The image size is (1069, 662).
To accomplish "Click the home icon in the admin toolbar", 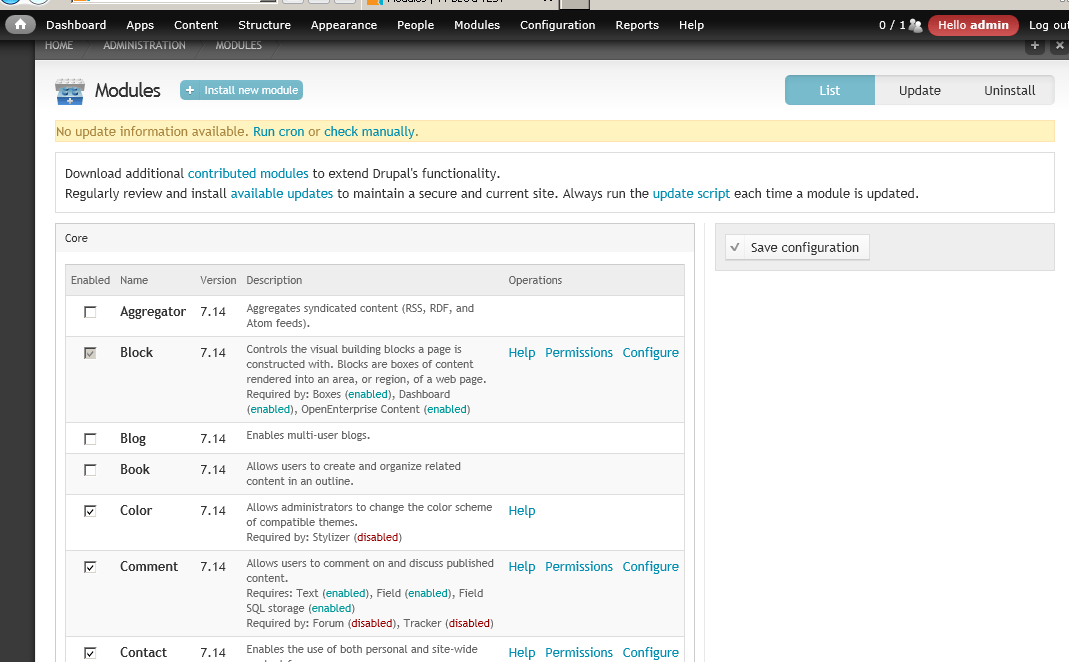I will 20,25.
